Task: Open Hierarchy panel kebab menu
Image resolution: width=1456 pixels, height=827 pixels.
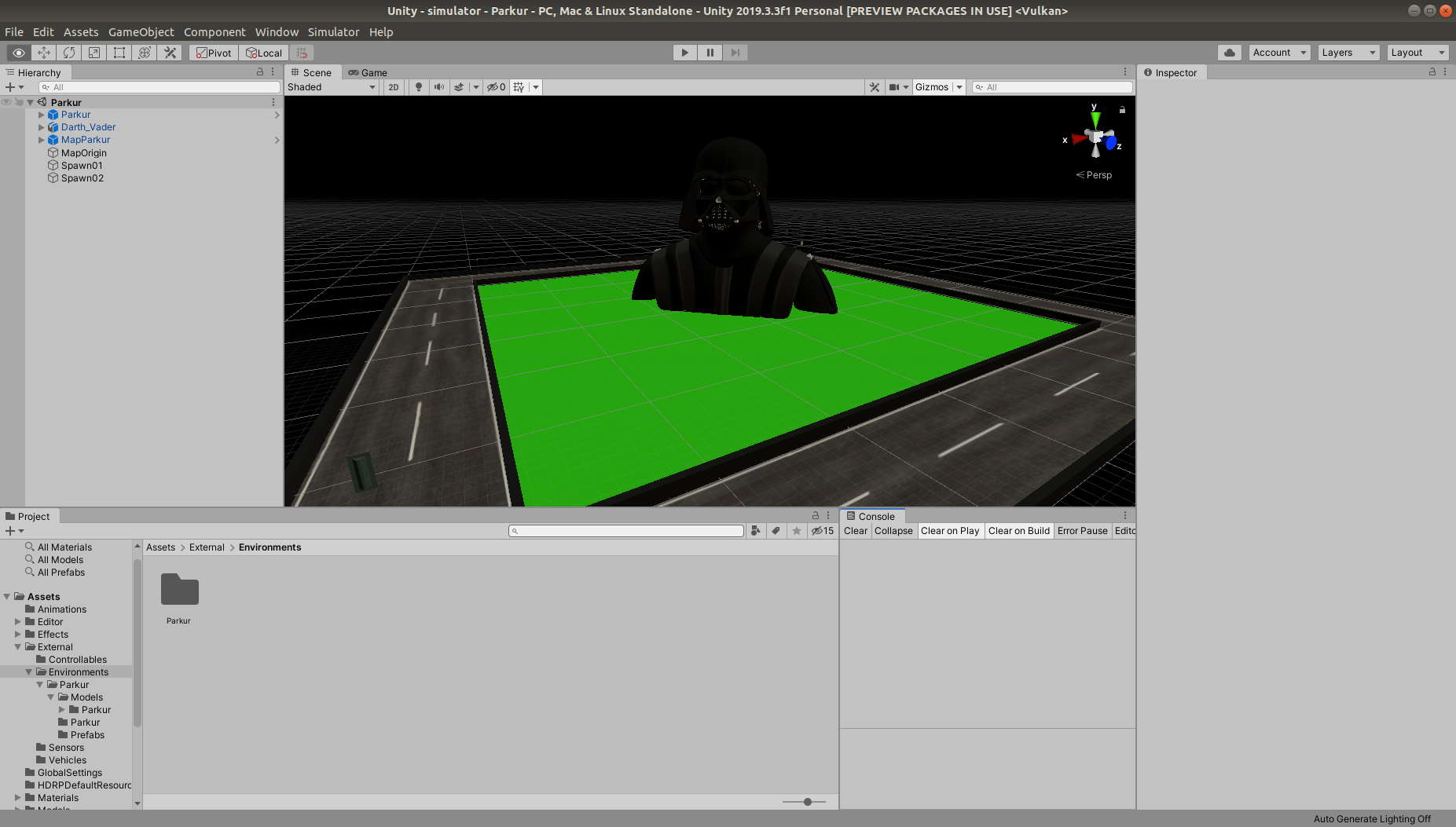Action: 273,71
